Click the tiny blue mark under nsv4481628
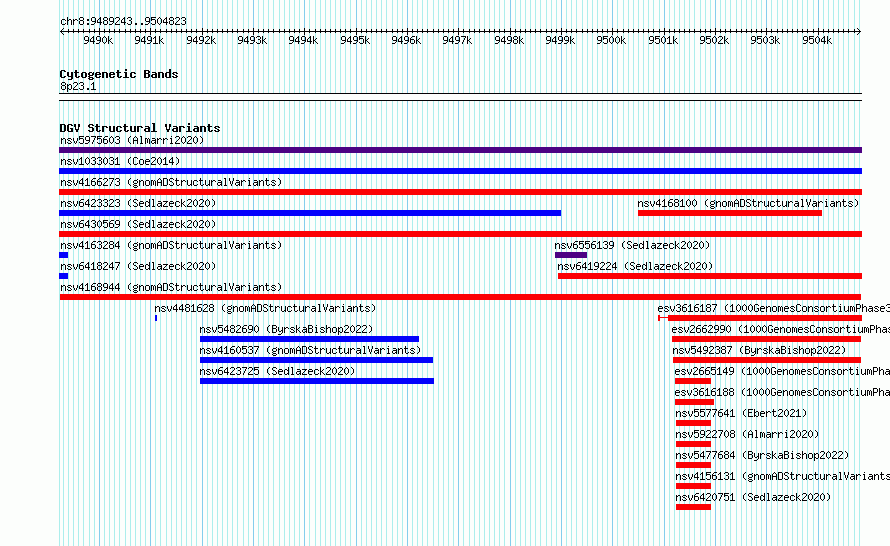Screen dimensions: 890x546 point(156,318)
